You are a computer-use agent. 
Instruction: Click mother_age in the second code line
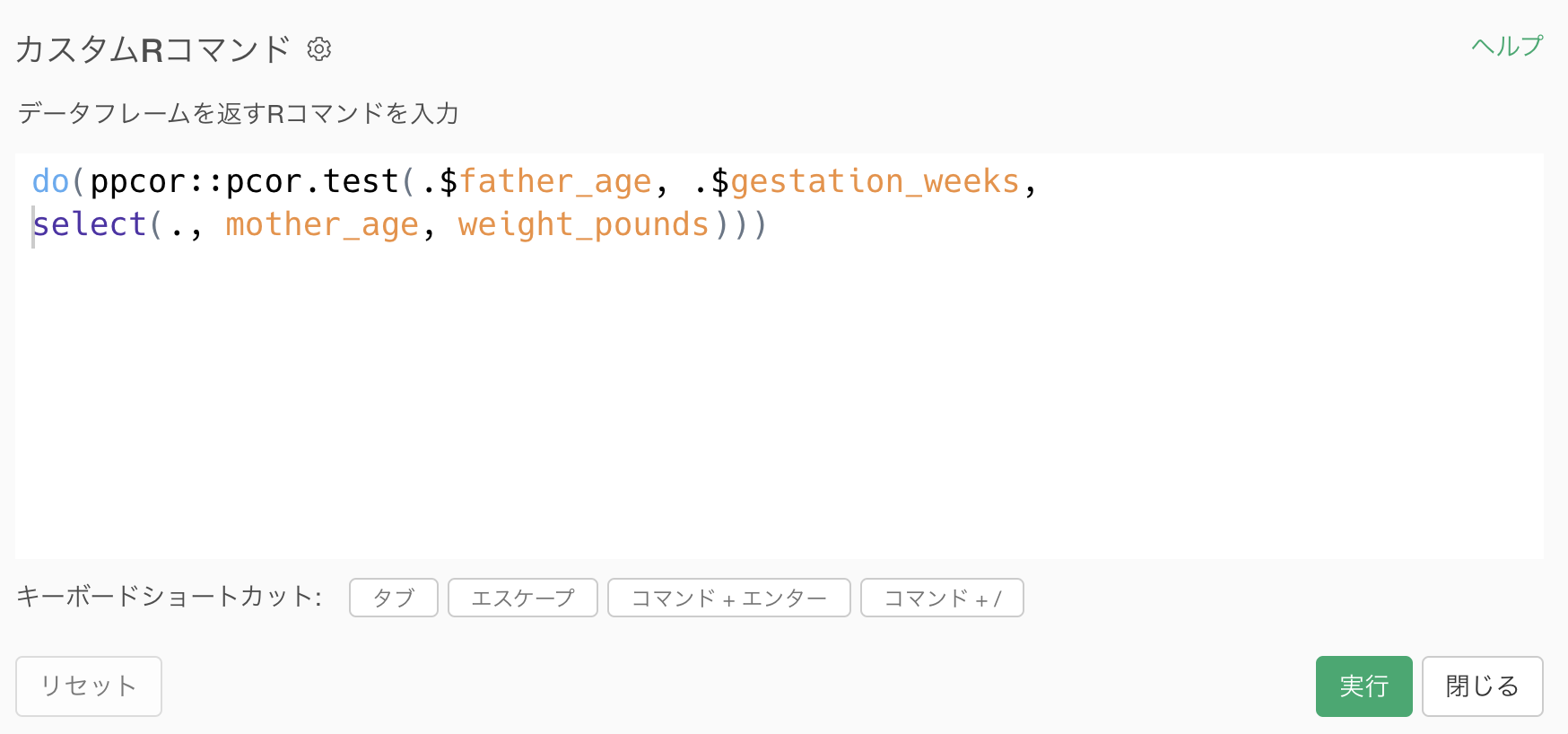(322, 225)
